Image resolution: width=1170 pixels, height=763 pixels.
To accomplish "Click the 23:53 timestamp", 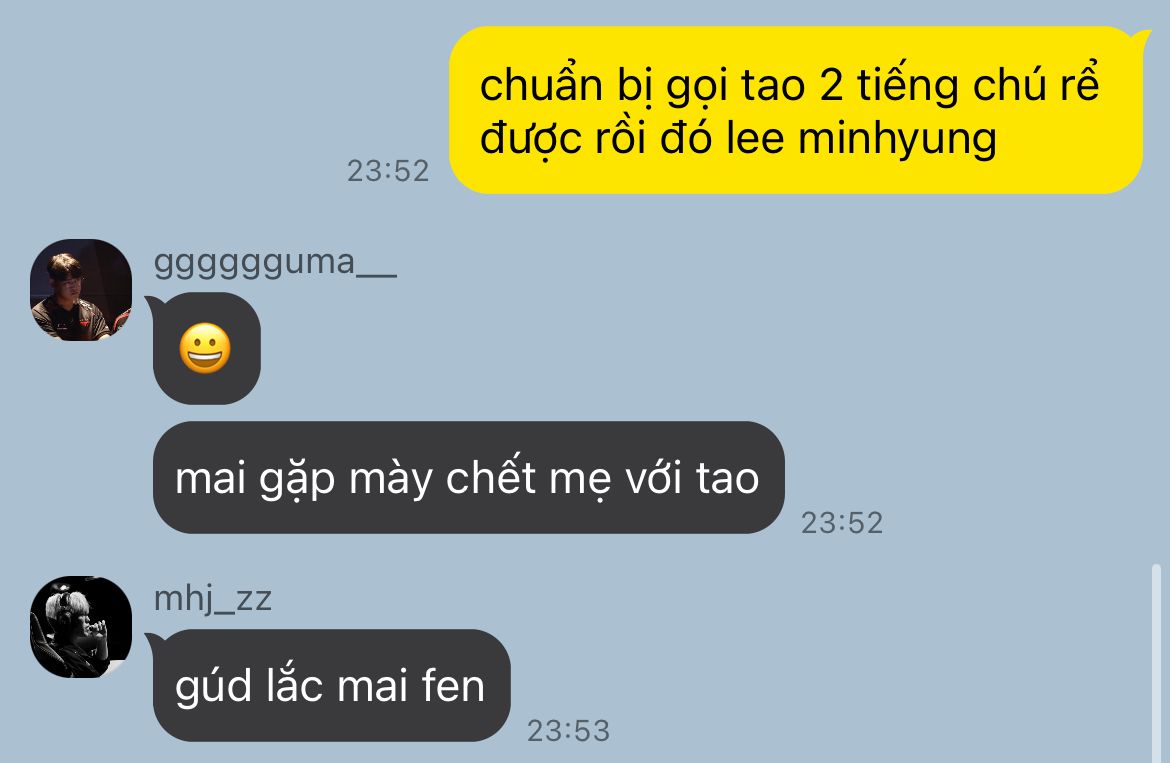I will (x=569, y=731).
